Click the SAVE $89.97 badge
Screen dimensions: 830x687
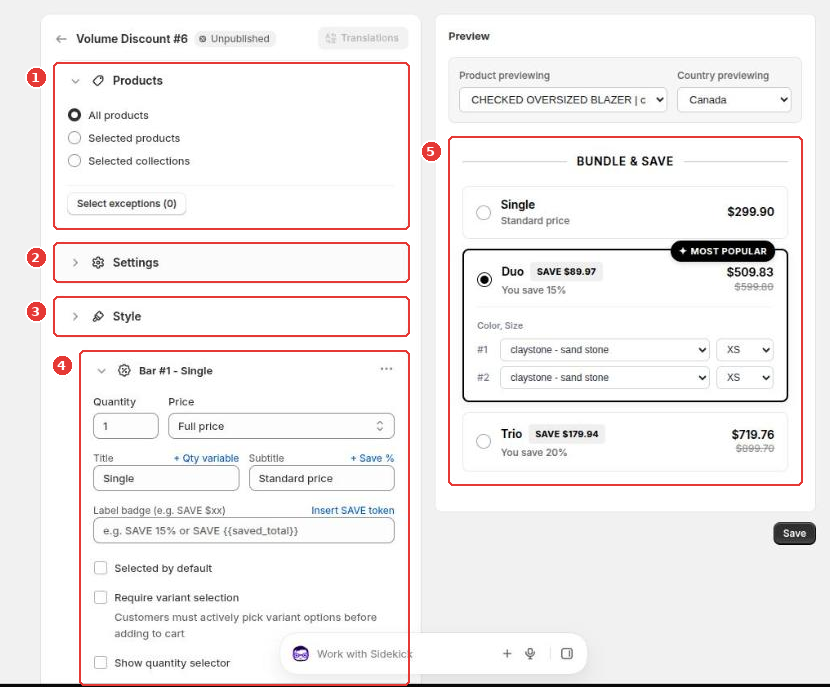(x=566, y=272)
